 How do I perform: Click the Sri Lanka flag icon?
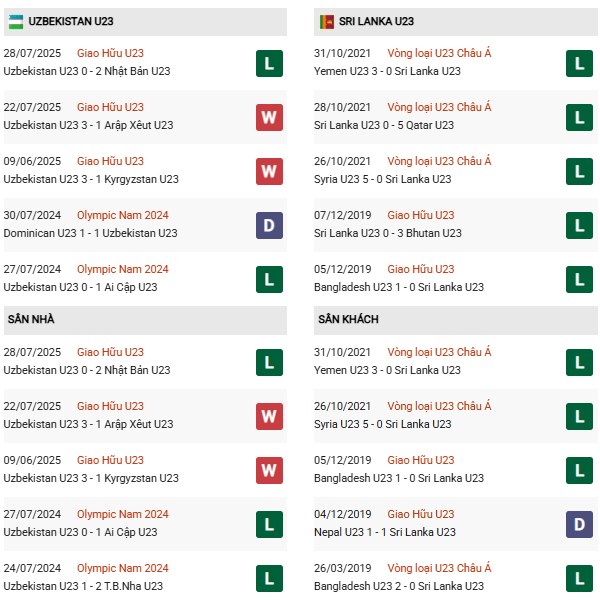pyautogui.click(x=327, y=21)
